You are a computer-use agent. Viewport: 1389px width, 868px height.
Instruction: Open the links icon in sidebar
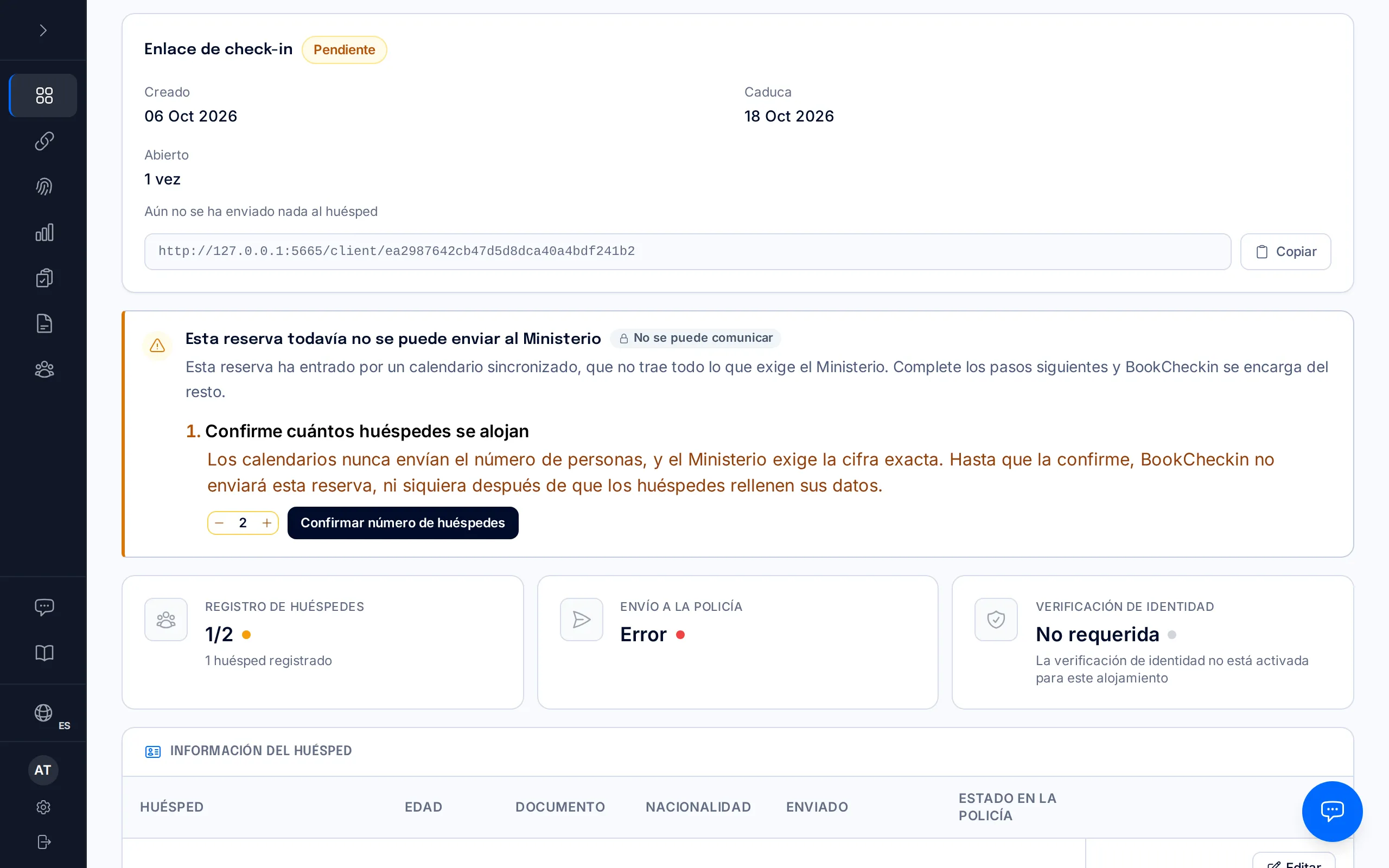[x=44, y=141]
